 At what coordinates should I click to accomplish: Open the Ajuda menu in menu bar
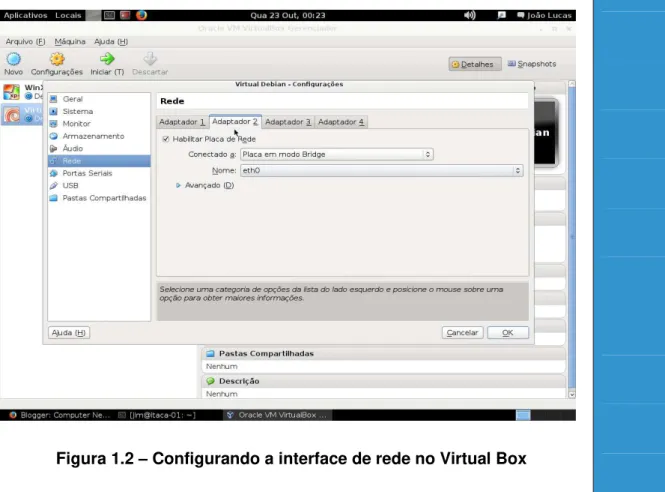click(111, 42)
